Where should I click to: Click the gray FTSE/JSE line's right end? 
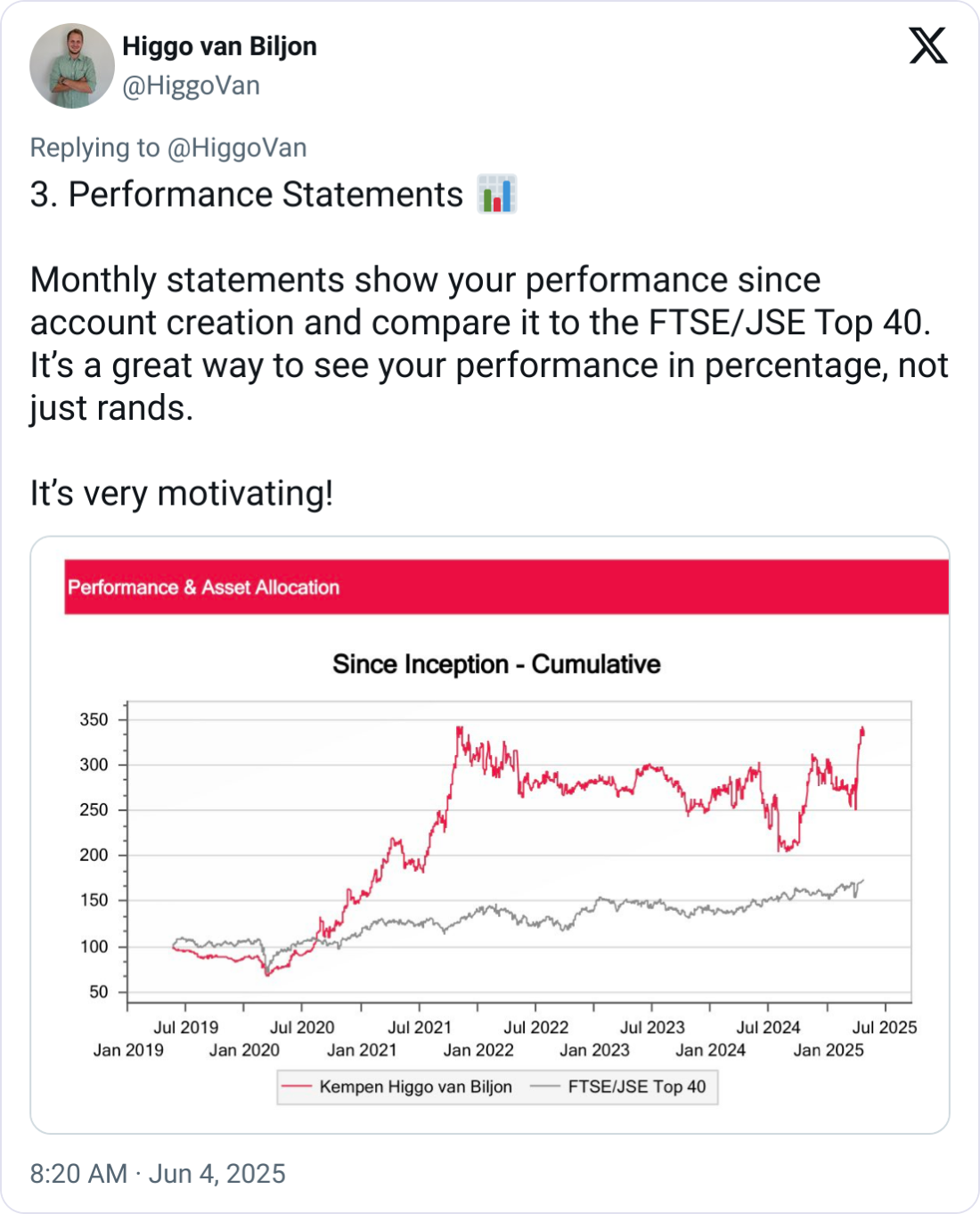tap(863, 881)
